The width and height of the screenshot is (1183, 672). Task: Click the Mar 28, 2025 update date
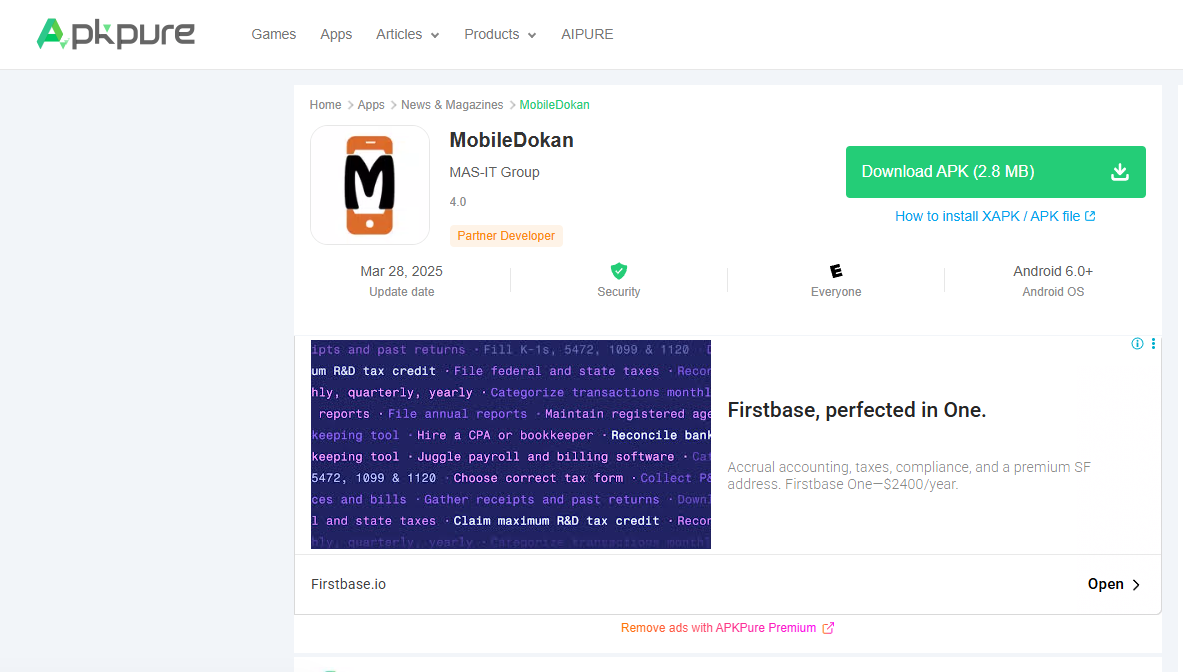[401, 271]
